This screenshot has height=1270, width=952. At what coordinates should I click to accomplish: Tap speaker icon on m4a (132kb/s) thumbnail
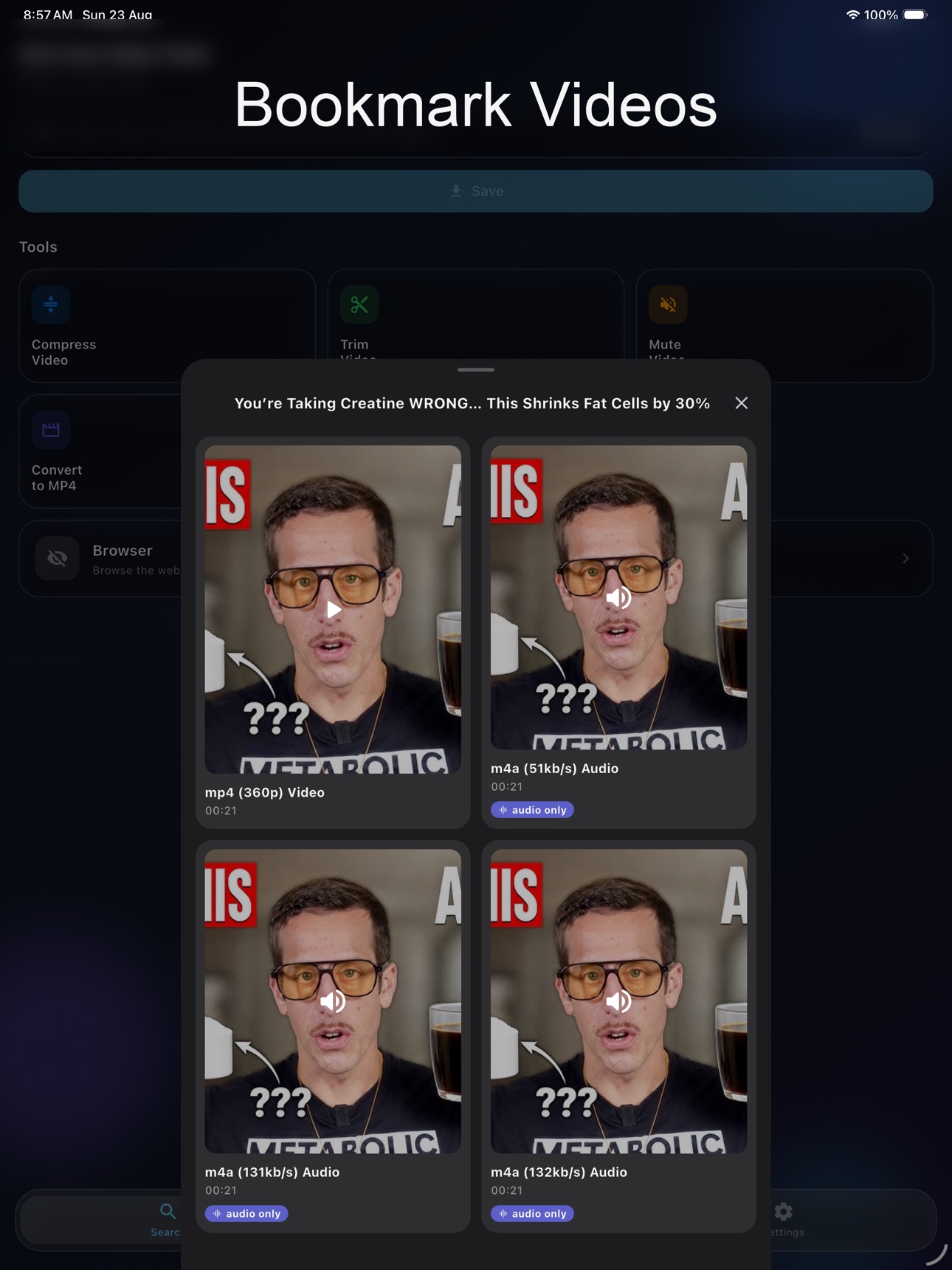tap(618, 1001)
